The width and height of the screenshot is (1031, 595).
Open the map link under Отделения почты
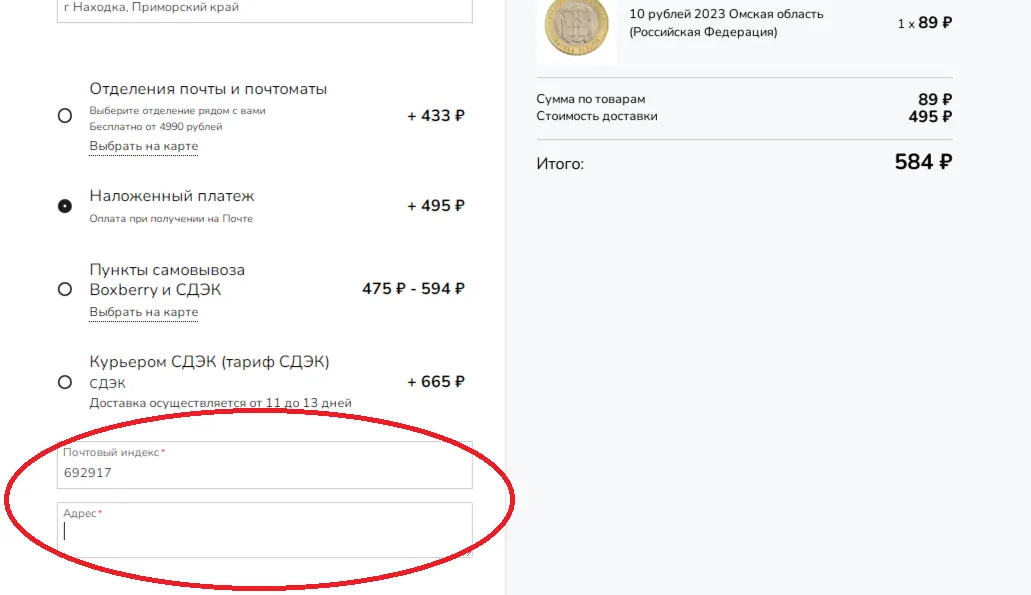pos(143,146)
